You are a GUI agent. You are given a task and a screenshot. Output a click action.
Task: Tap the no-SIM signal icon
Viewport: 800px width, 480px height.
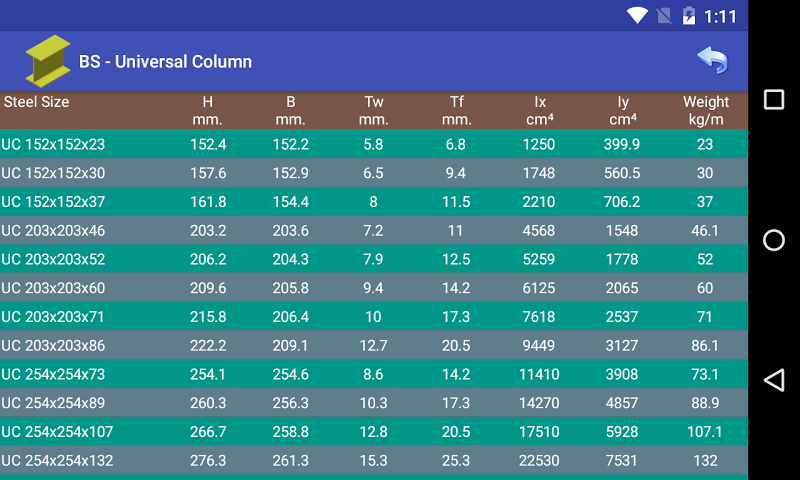pyautogui.click(x=663, y=16)
